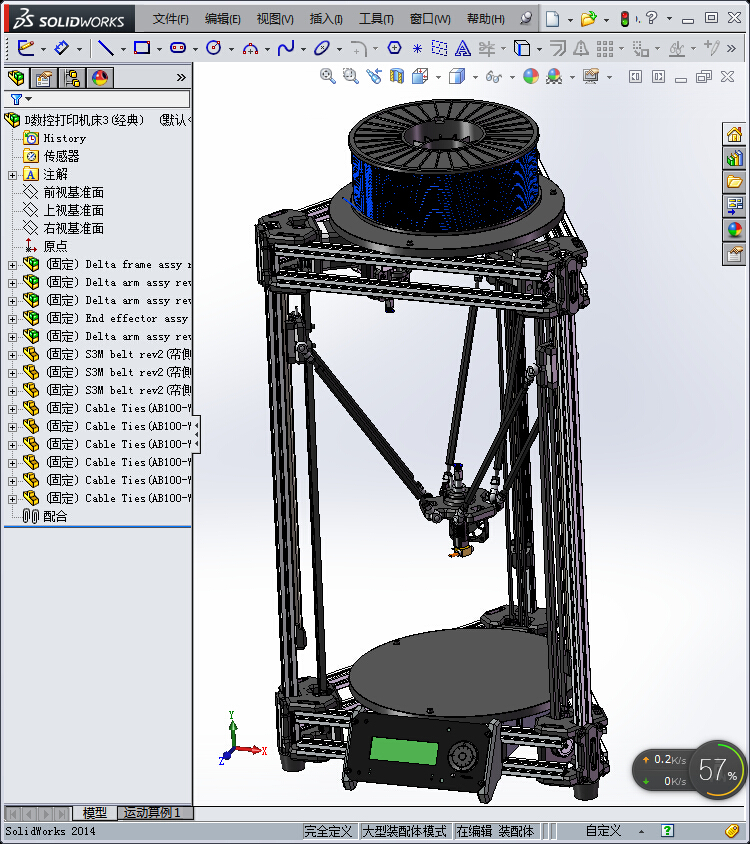Open the 帮助(H) menu
Viewport: 750px width, 844px height.
point(486,19)
